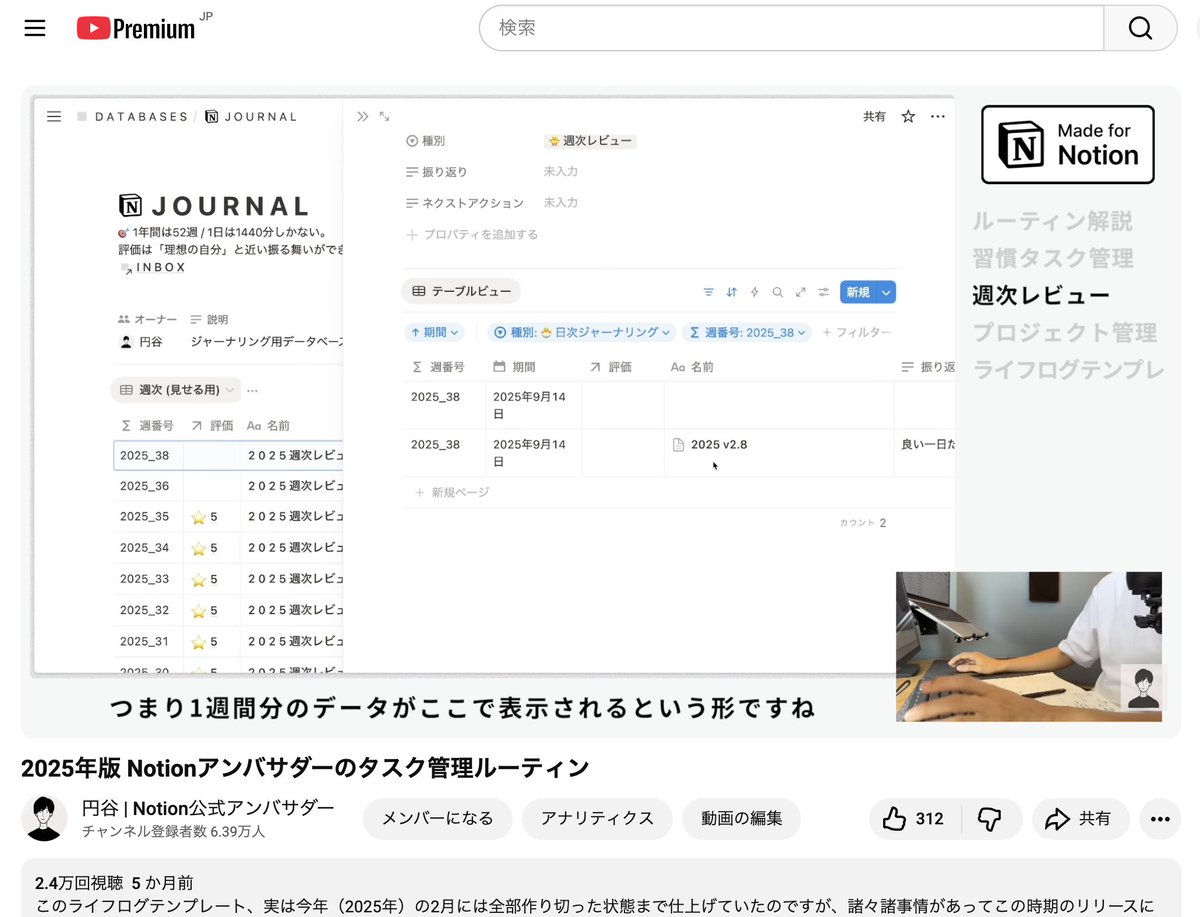
Task: Open the filter icon in Notion's table toolbar
Action: pyautogui.click(x=709, y=291)
